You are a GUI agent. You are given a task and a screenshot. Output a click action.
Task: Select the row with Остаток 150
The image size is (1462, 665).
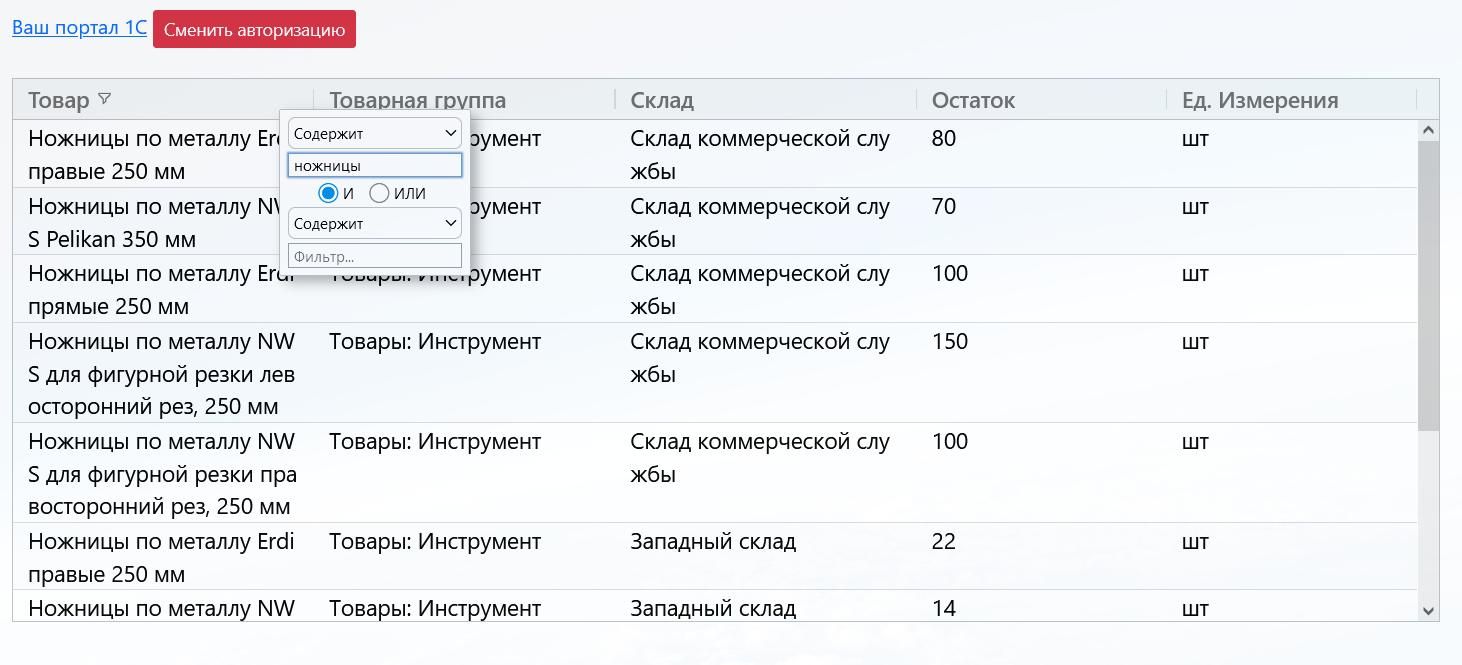950,342
